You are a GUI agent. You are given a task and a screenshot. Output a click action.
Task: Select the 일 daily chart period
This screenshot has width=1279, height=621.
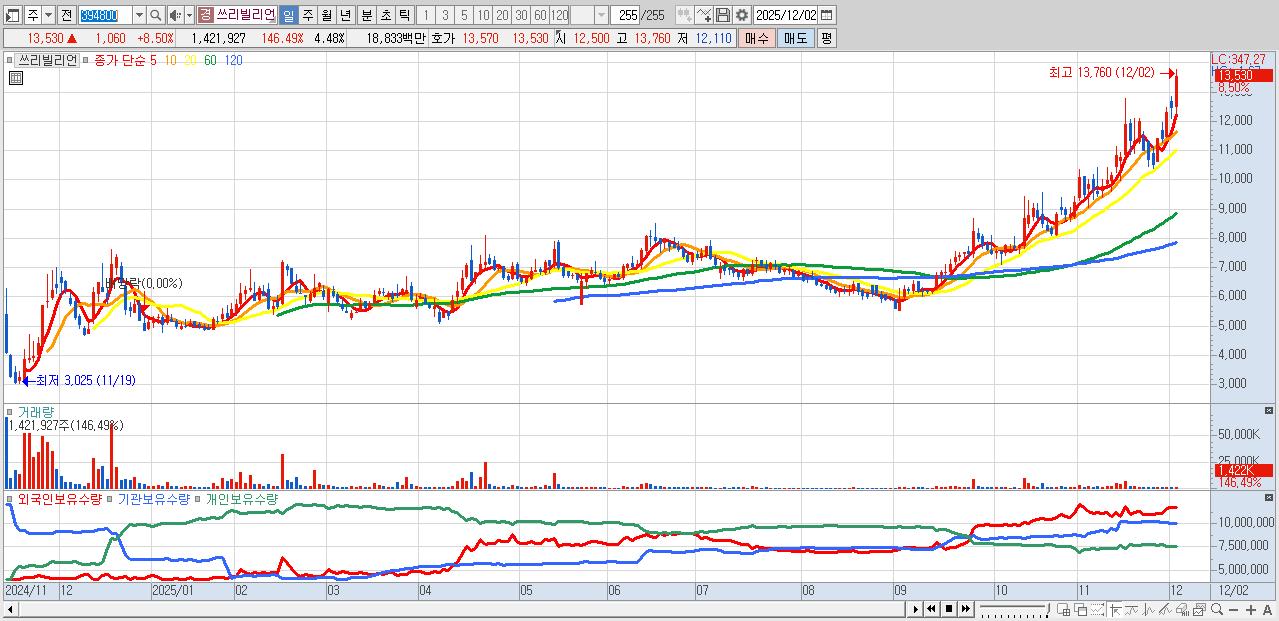click(288, 15)
